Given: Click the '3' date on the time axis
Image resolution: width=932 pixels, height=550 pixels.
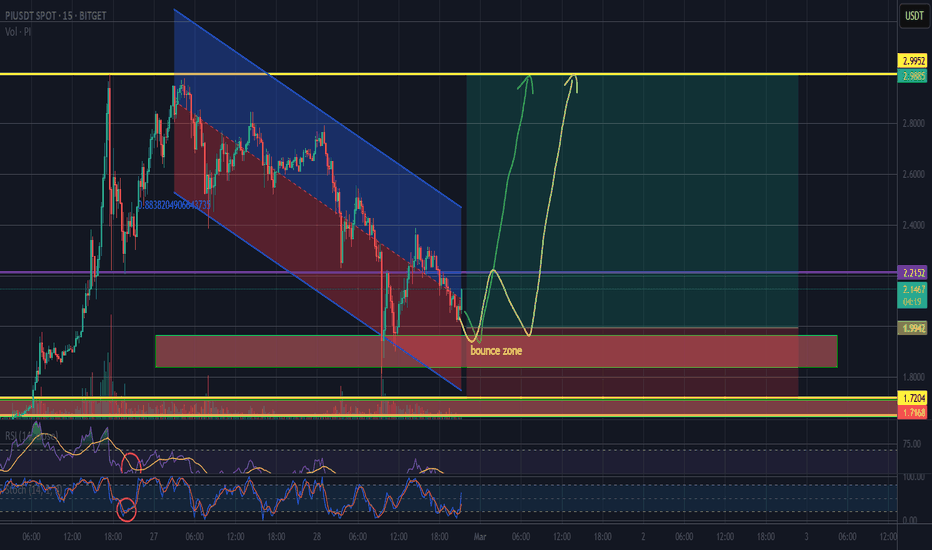Looking at the screenshot, I should click(x=807, y=537).
